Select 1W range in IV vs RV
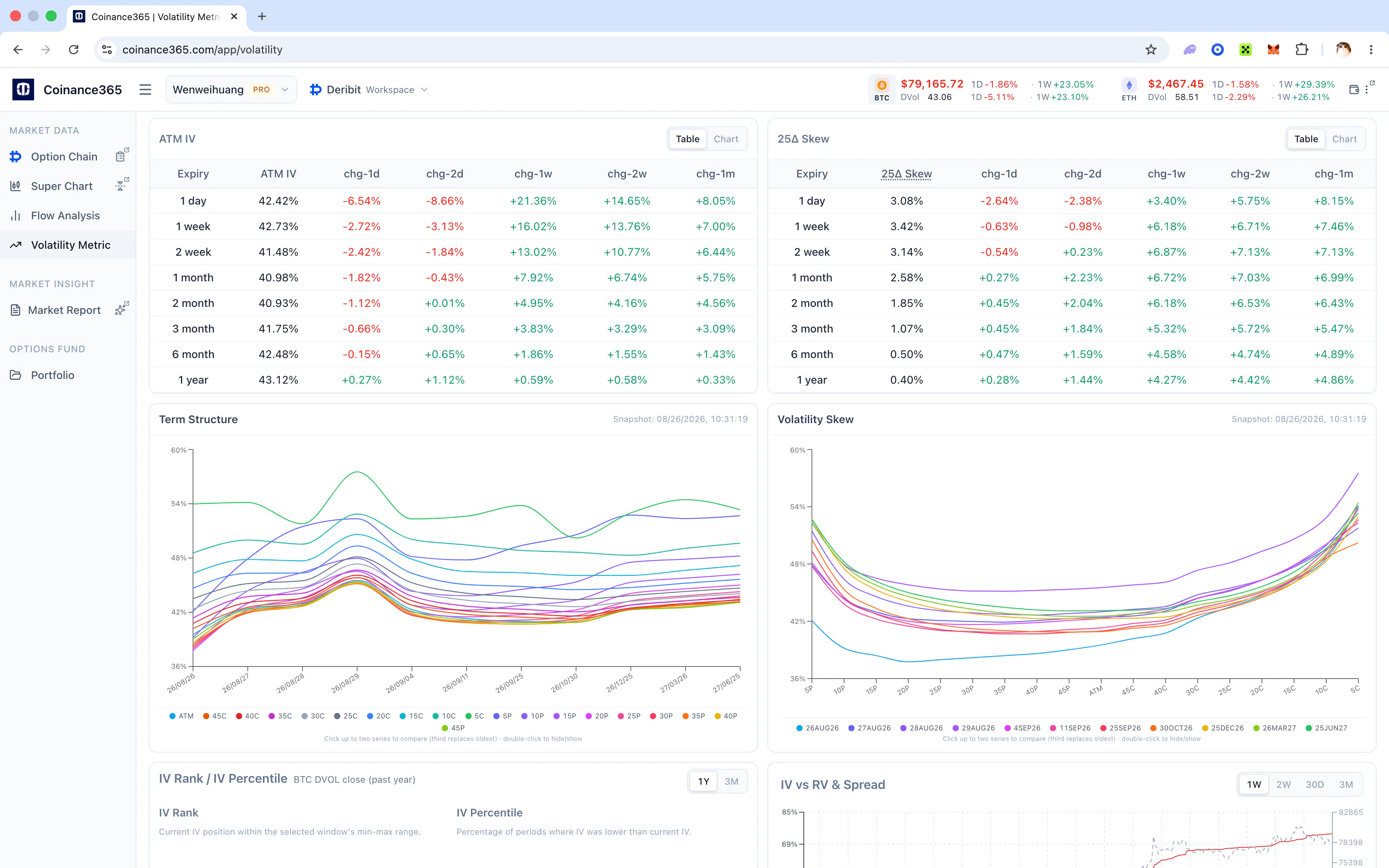 [1253, 784]
